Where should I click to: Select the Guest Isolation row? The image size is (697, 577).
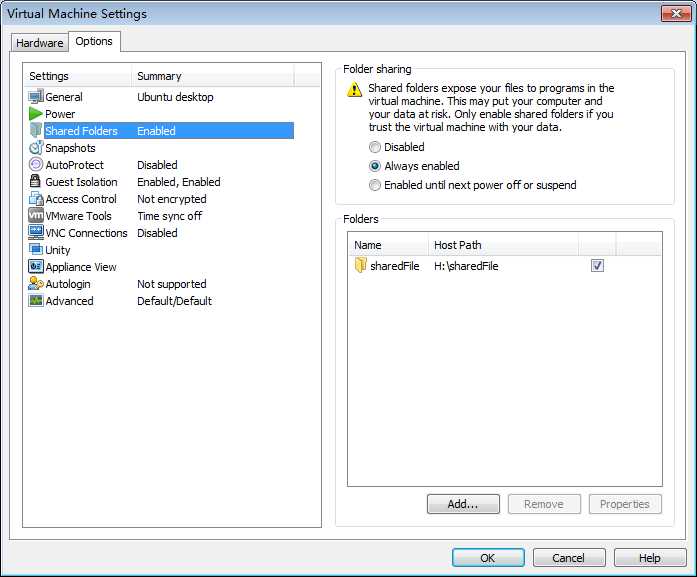pyautogui.click(x=160, y=181)
